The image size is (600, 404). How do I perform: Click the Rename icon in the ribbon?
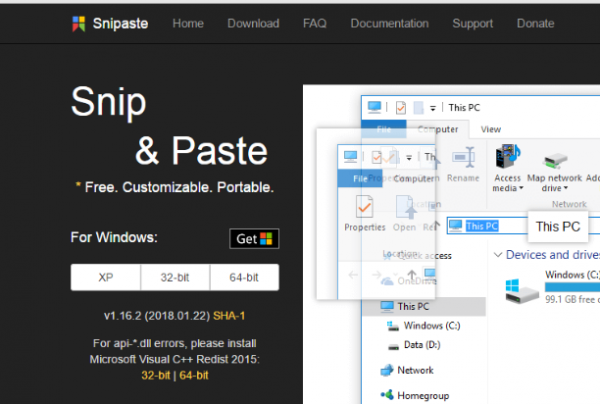pos(463,156)
